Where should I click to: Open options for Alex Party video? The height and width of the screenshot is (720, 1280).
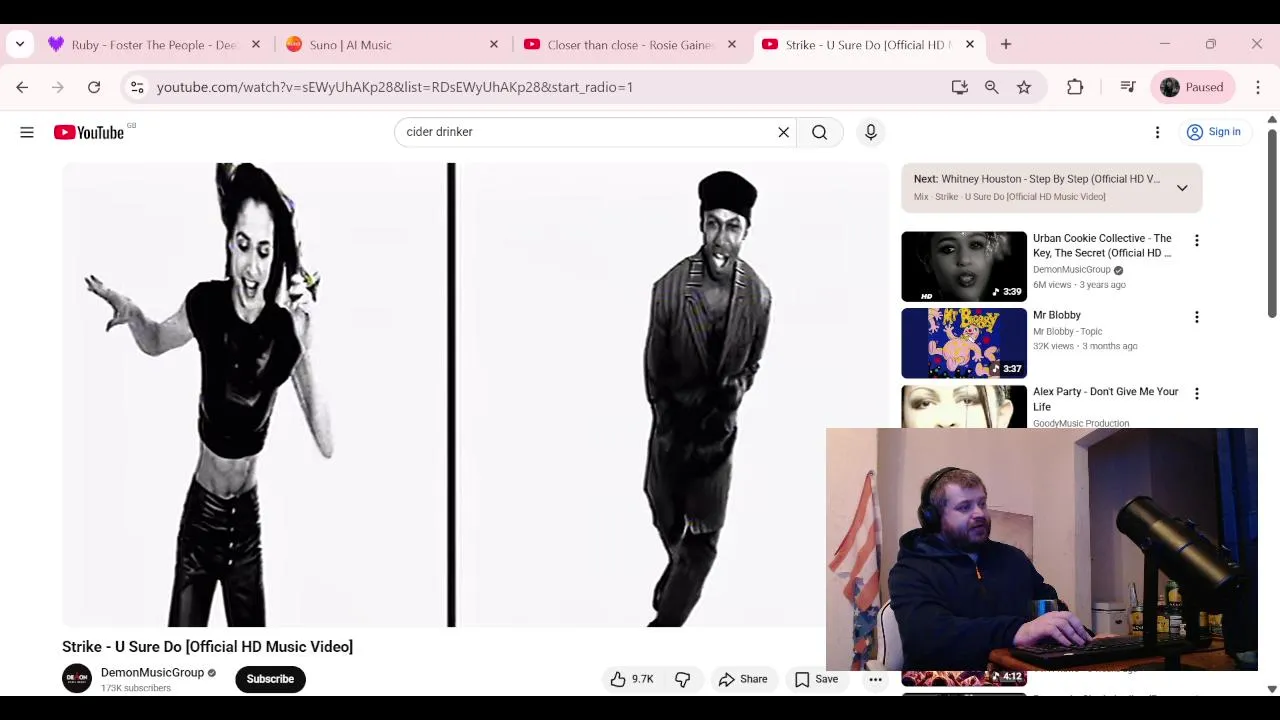[1196, 394]
